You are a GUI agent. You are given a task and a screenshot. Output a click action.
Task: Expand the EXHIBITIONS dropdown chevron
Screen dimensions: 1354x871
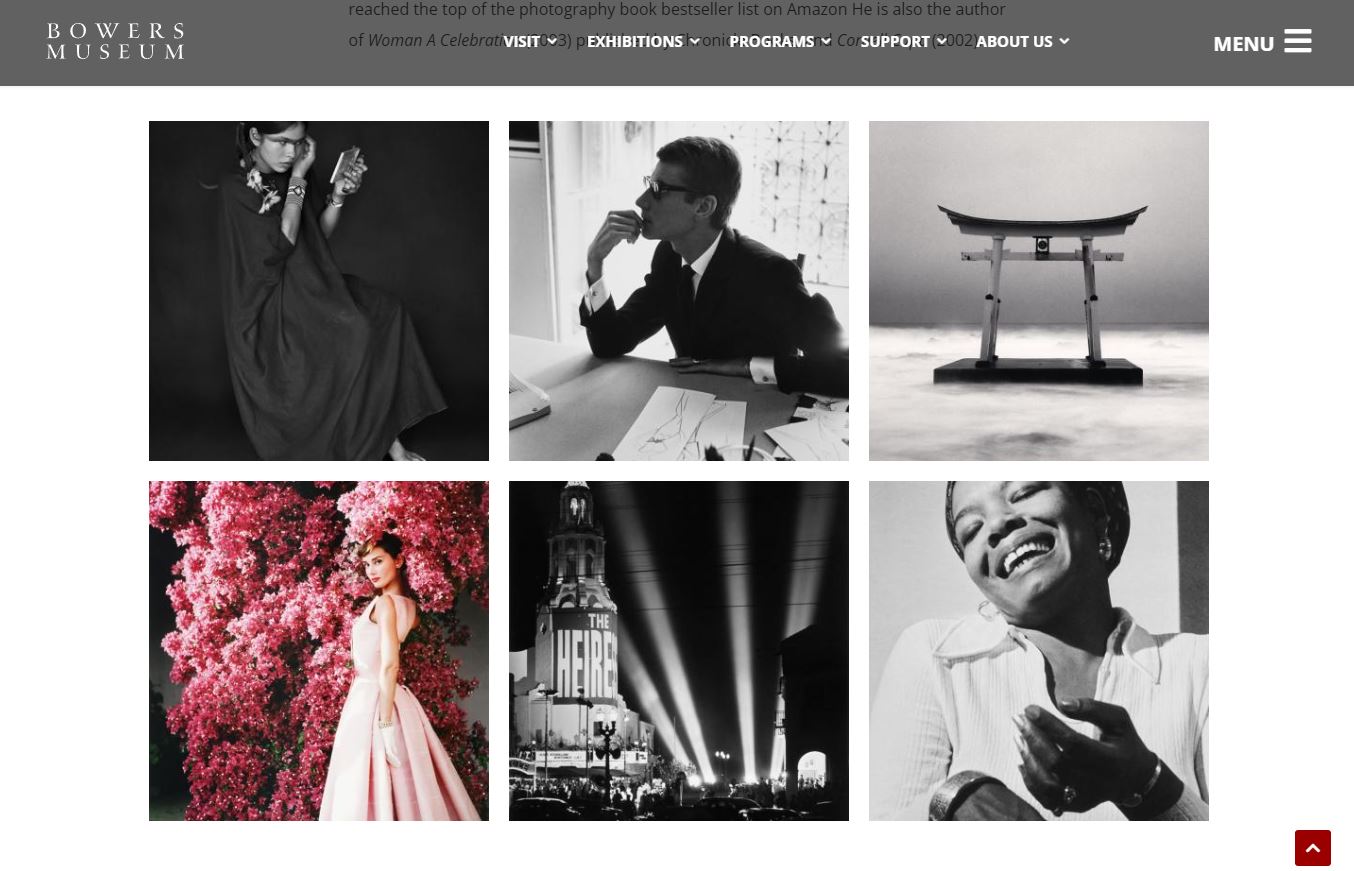tap(694, 42)
